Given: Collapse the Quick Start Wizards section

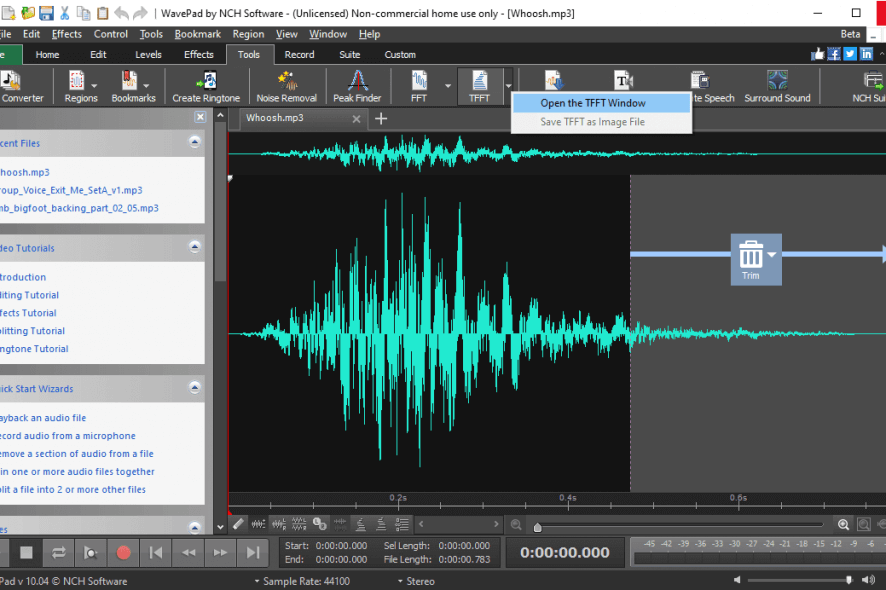Looking at the screenshot, I should [x=195, y=387].
